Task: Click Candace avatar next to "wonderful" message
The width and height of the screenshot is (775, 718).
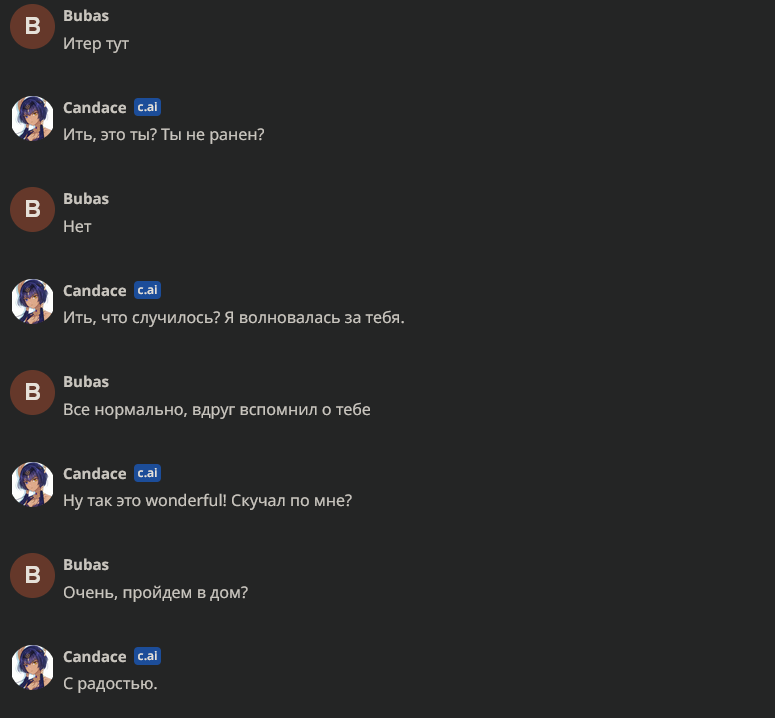Action: (32, 484)
